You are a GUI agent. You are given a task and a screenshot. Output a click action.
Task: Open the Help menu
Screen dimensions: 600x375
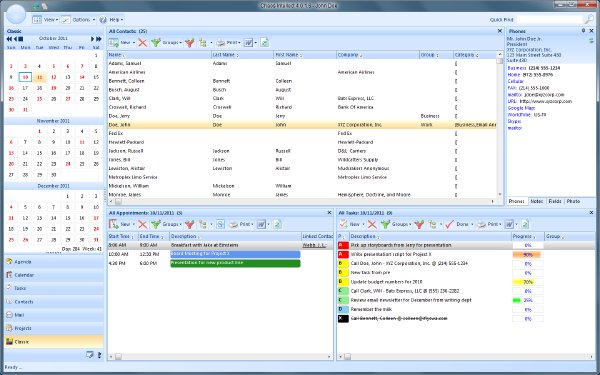111,20
